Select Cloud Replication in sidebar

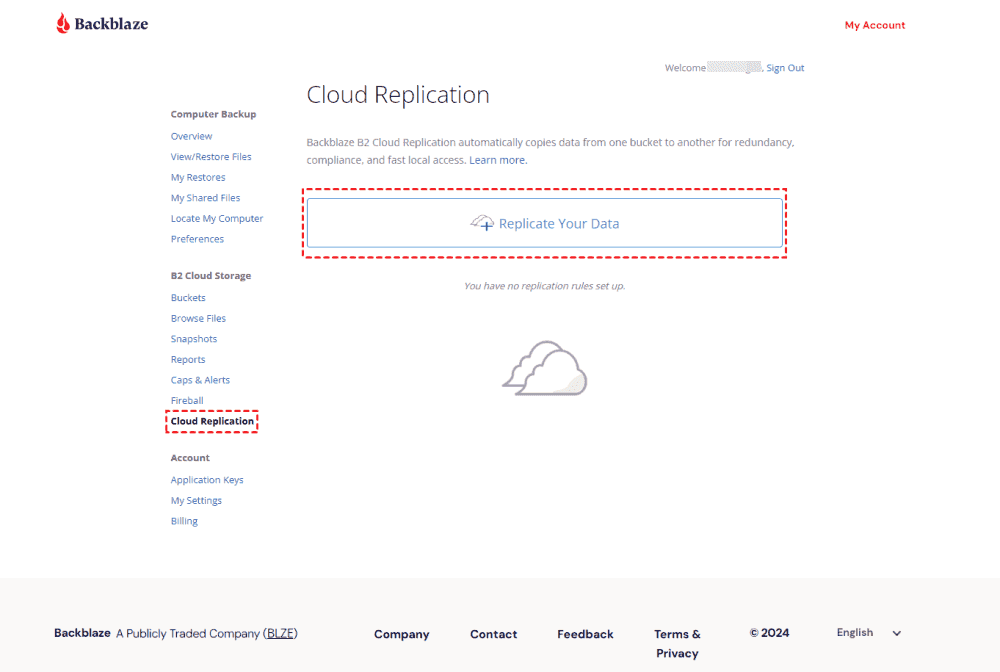tap(212, 421)
